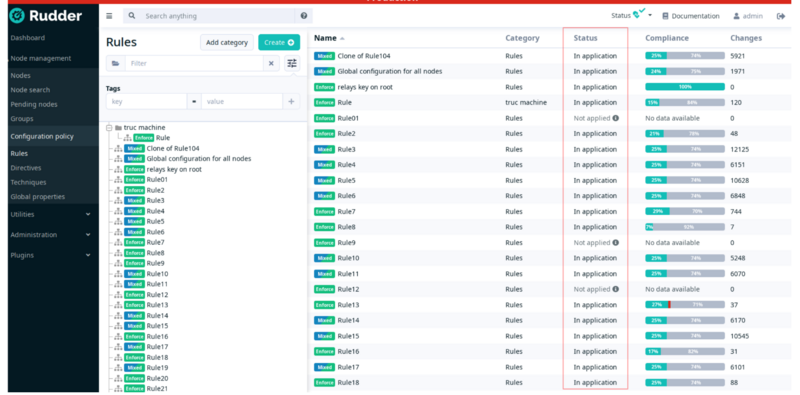Click the logout icon

781,16
